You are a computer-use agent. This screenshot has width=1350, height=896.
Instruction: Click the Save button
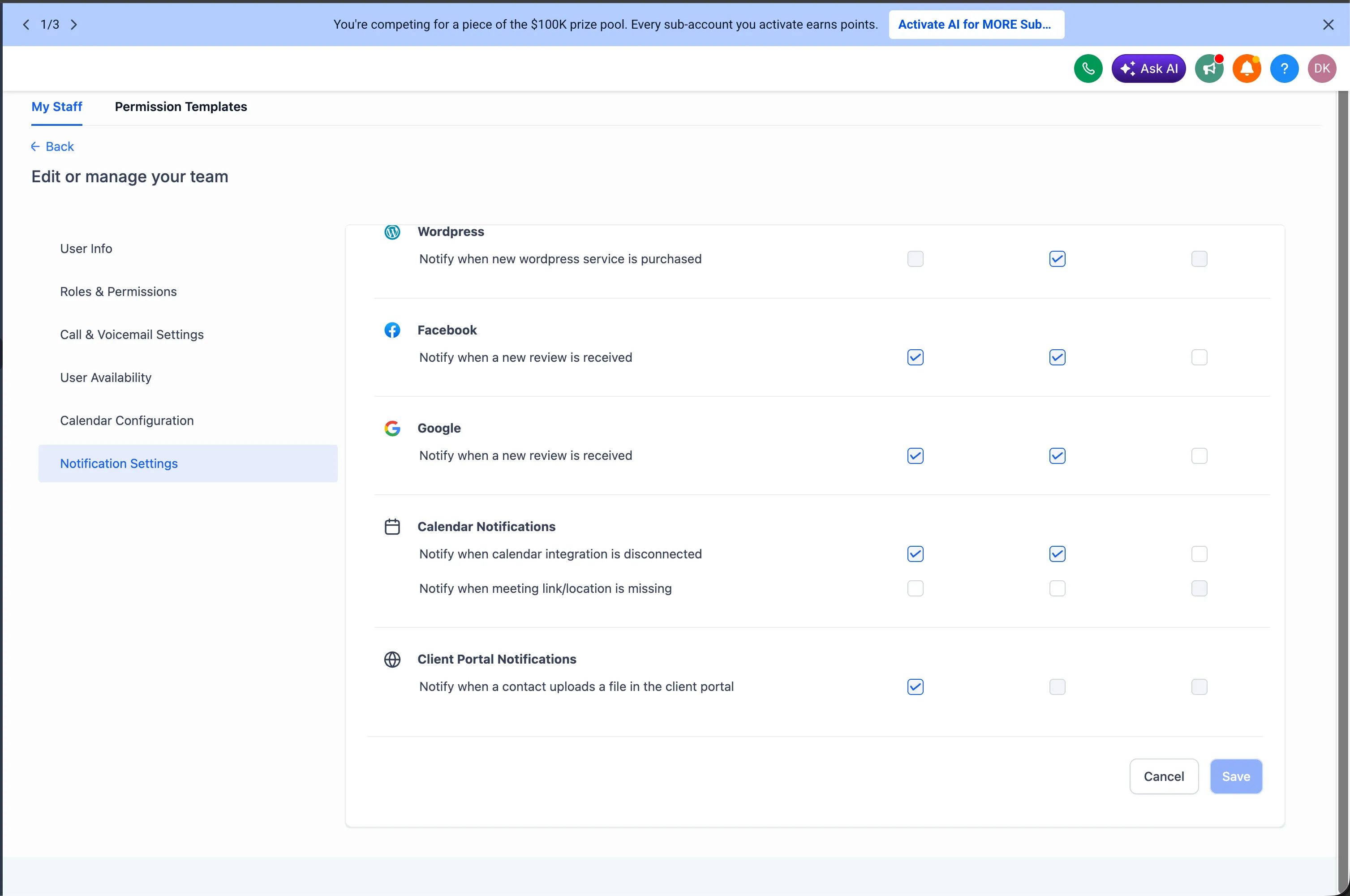(1236, 776)
